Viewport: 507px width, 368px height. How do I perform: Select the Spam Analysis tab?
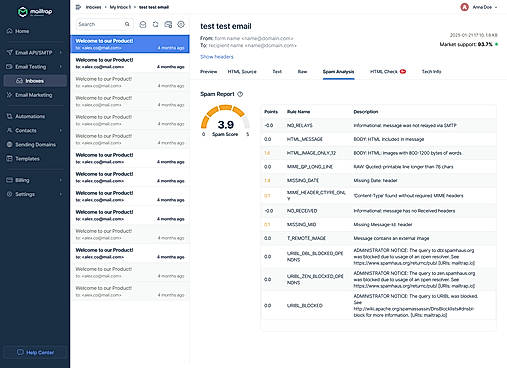point(338,72)
